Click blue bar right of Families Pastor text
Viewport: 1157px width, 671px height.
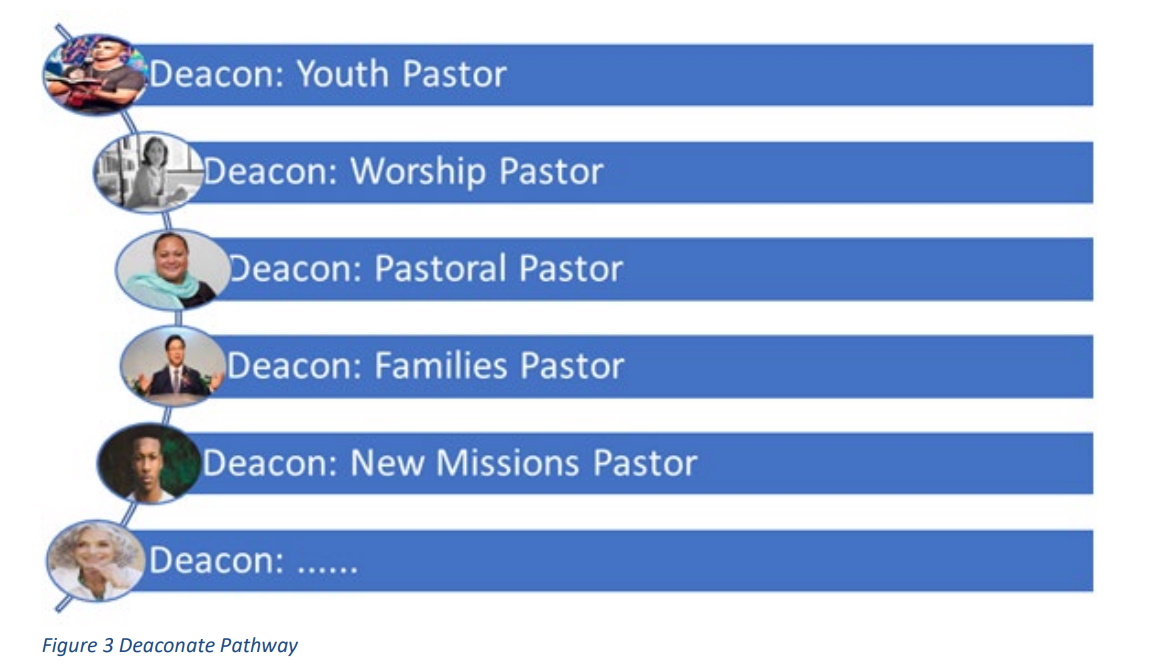click(860, 366)
